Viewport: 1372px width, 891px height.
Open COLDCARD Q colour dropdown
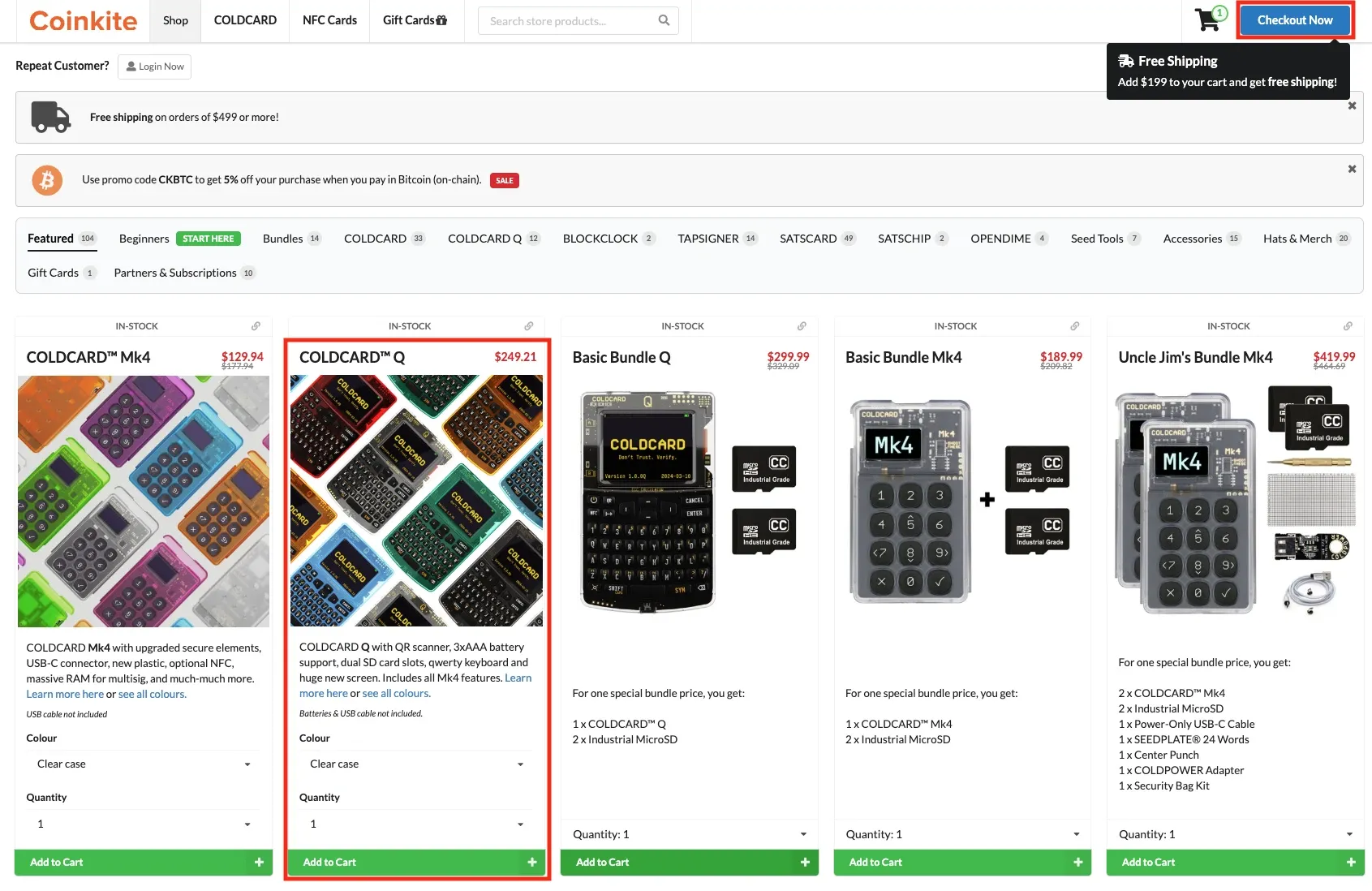coord(416,764)
